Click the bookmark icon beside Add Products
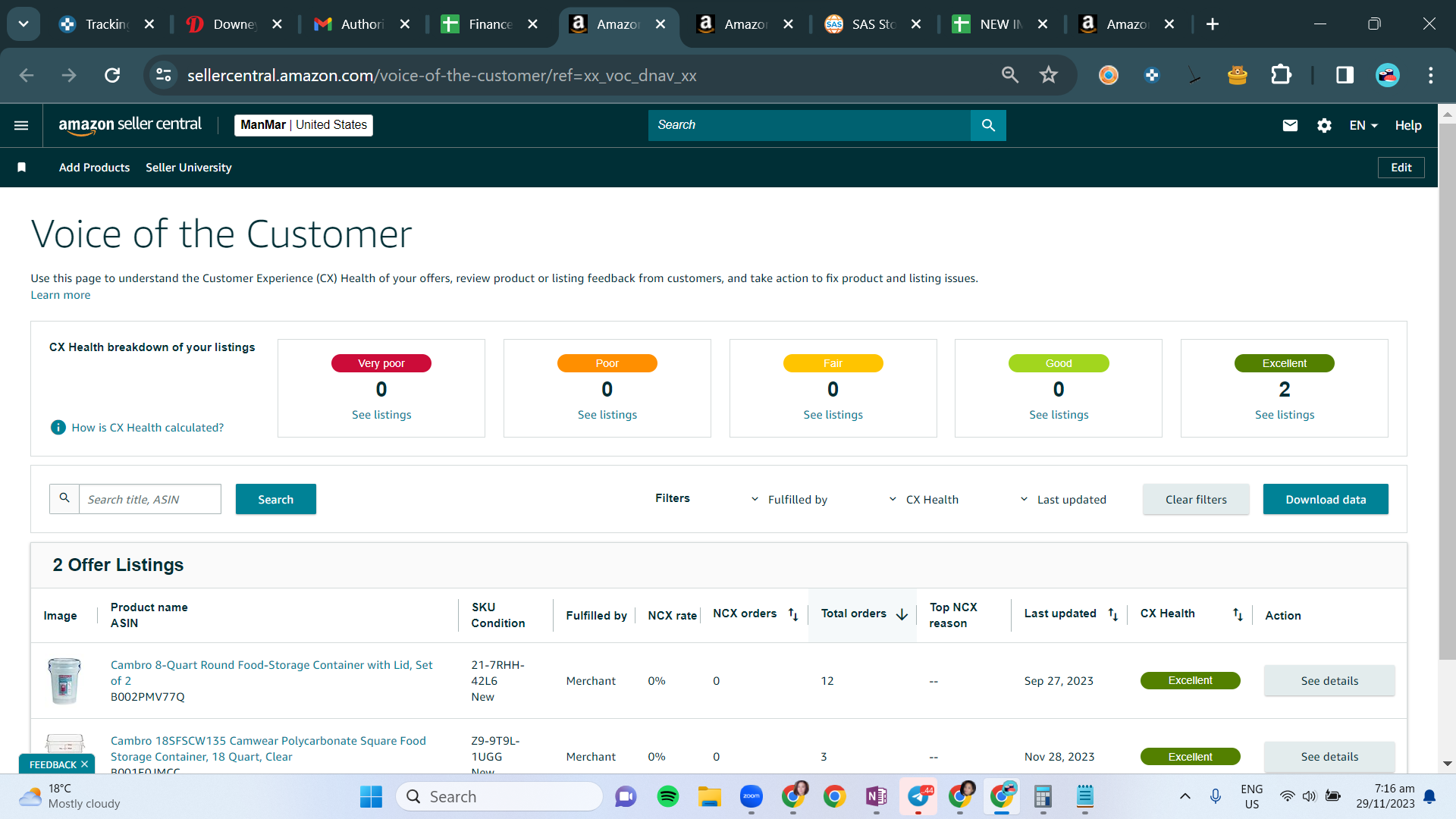This screenshot has height=819, width=1456. point(22,168)
